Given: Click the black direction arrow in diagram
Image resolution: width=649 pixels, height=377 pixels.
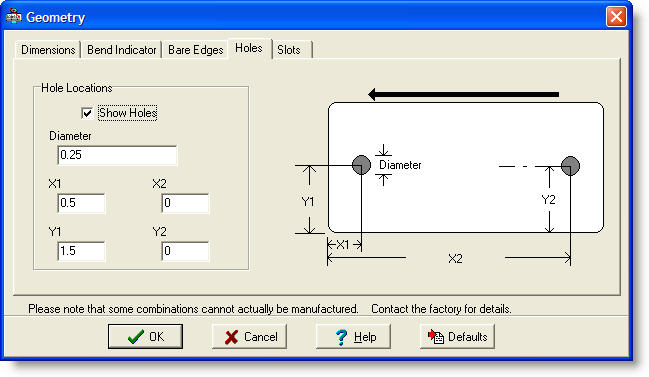Looking at the screenshot, I should click(x=464, y=94).
